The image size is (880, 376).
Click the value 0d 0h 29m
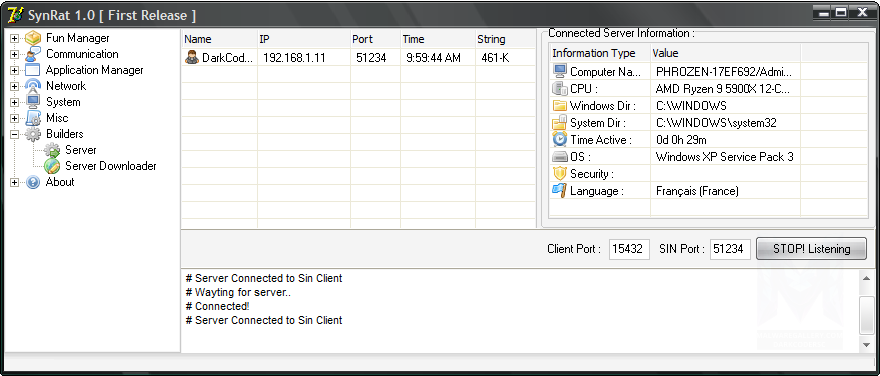pos(681,140)
